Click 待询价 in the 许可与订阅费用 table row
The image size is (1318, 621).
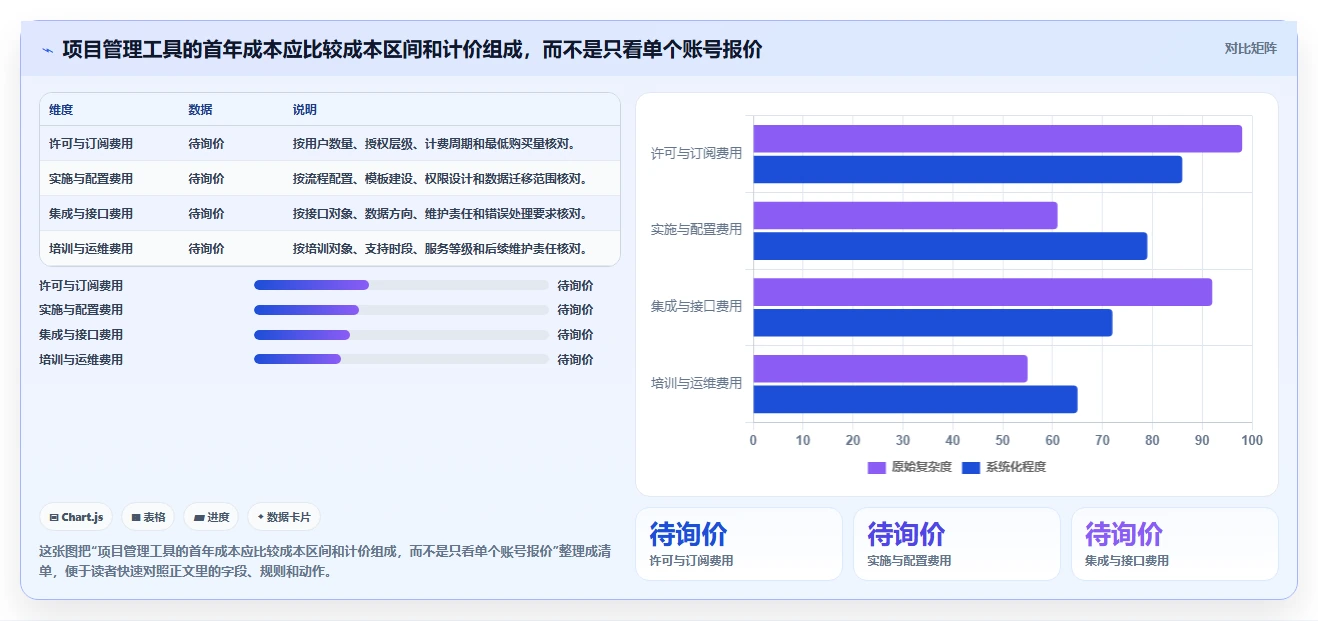point(206,144)
